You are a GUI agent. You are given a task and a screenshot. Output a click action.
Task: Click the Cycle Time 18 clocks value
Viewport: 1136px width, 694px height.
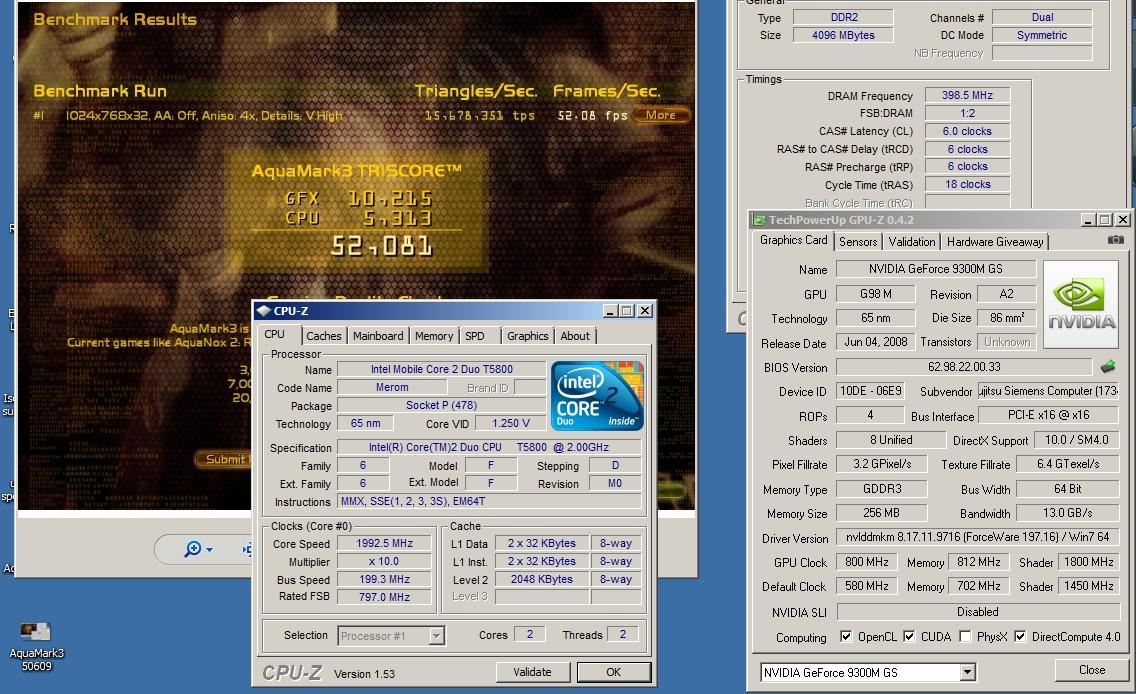[967, 184]
